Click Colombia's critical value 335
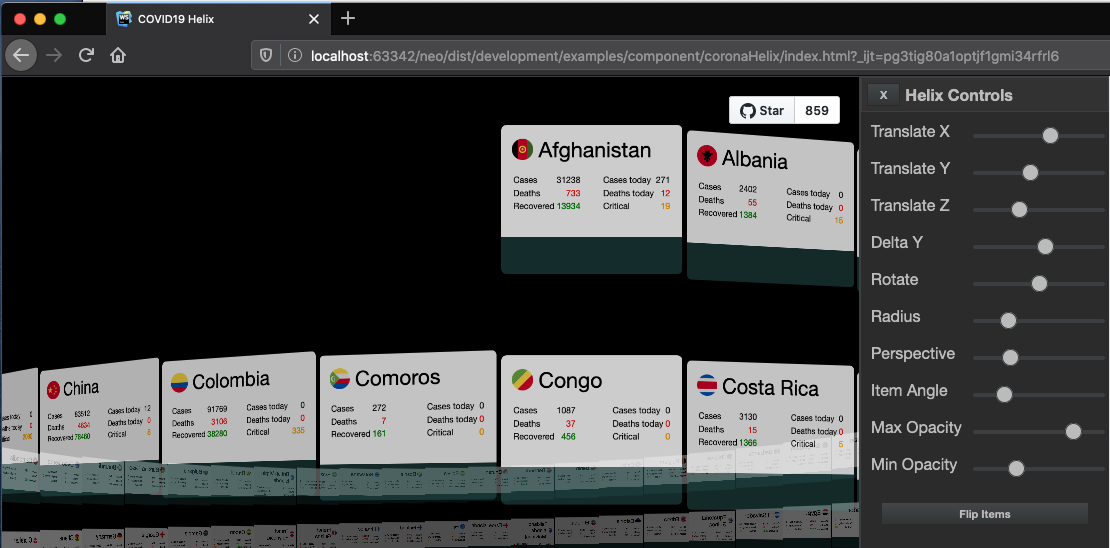Image resolution: width=1110 pixels, height=548 pixels. (x=298, y=430)
